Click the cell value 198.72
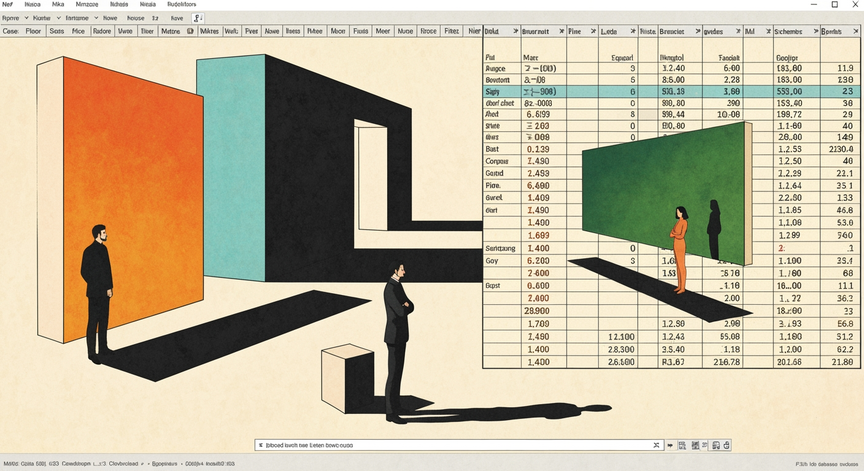The width and height of the screenshot is (864, 471). point(789,115)
